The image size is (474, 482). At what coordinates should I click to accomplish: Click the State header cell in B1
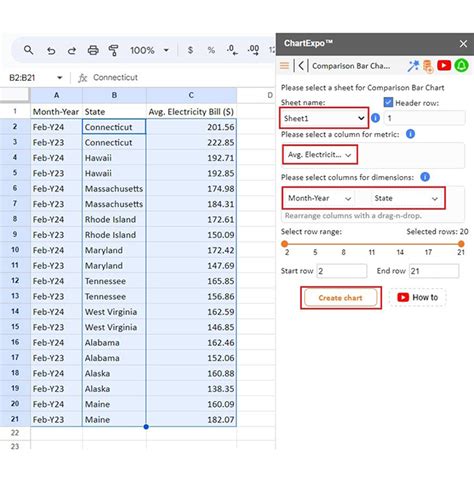(x=114, y=112)
